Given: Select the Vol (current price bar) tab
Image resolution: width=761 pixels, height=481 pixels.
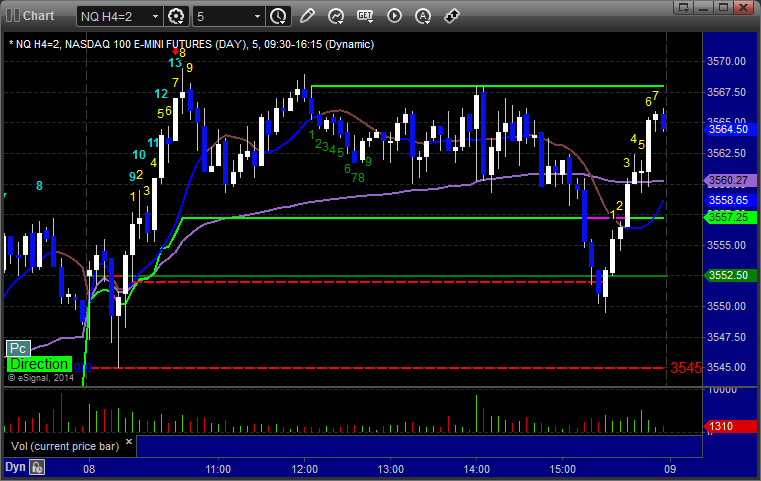Looking at the screenshot, I should [x=65, y=446].
